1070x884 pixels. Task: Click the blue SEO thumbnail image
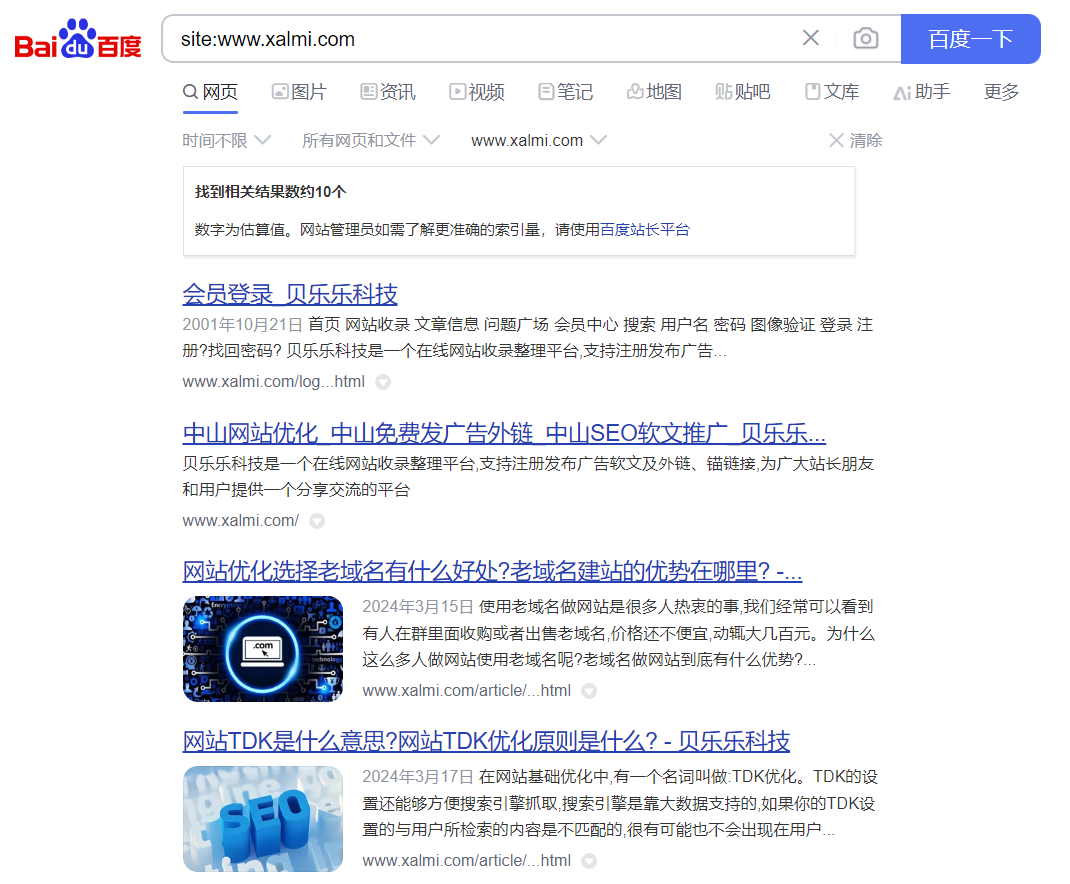pos(263,818)
